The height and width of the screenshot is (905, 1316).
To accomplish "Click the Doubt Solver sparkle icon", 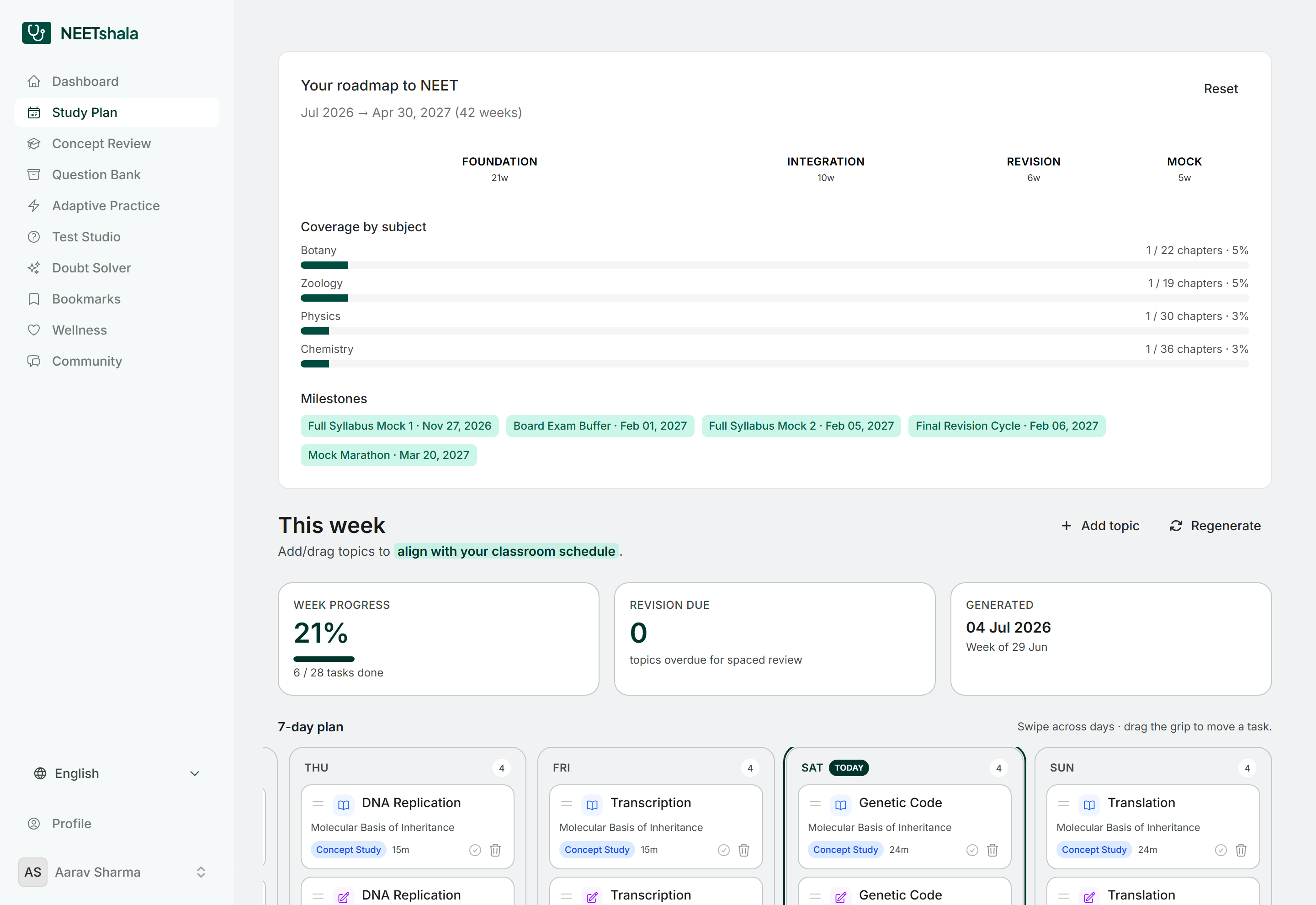I will (34, 268).
